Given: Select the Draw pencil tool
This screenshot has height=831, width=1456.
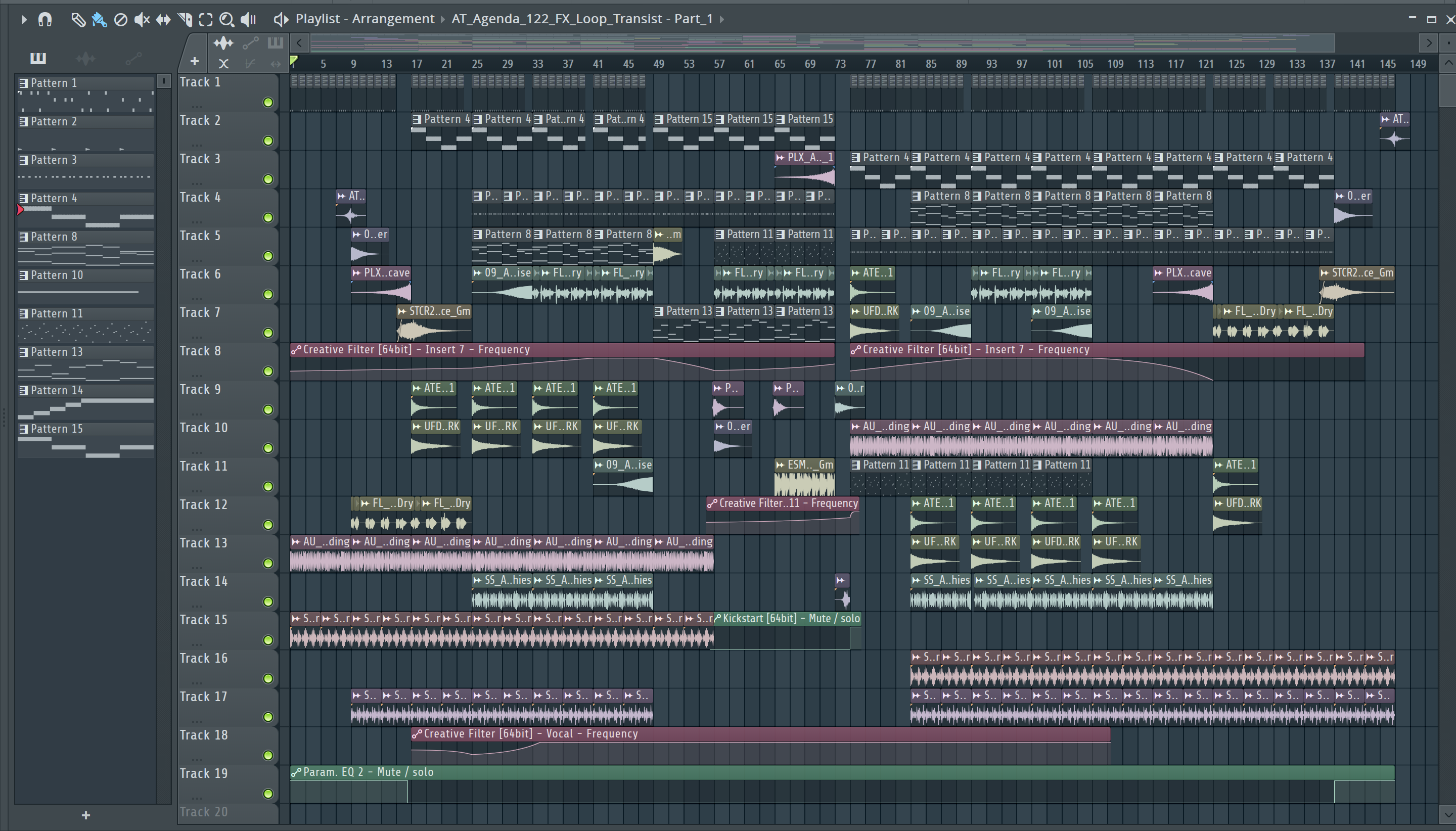Looking at the screenshot, I should click(78, 20).
